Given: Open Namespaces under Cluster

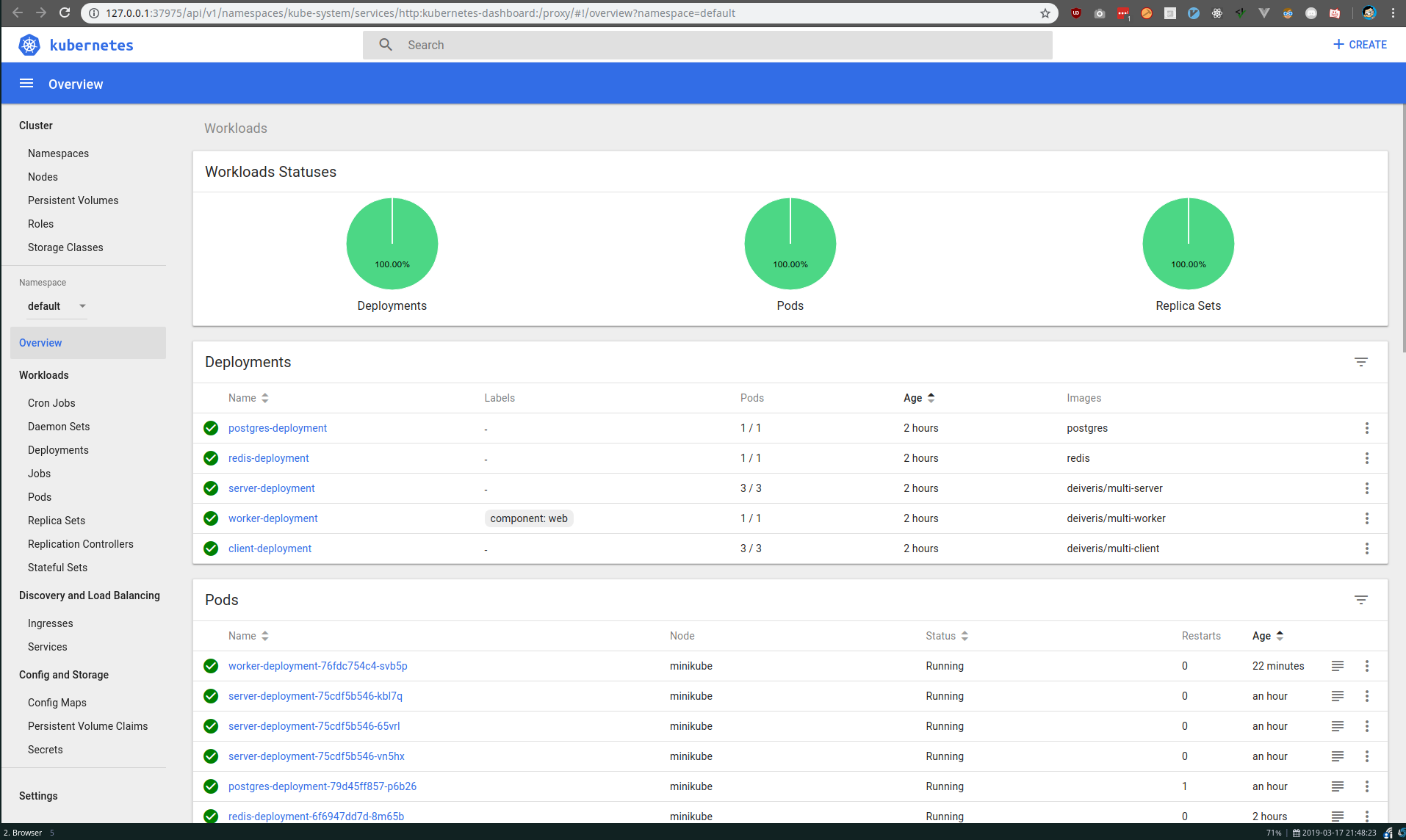Looking at the screenshot, I should pyautogui.click(x=58, y=153).
